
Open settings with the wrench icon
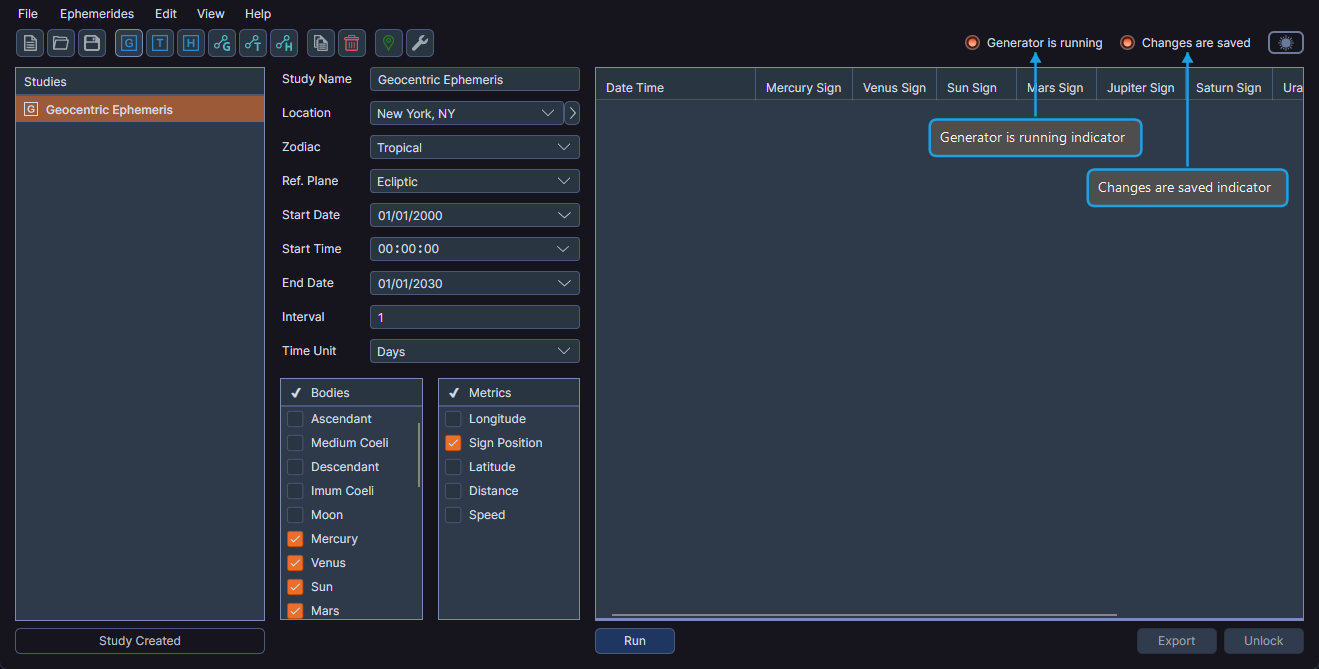click(x=419, y=43)
